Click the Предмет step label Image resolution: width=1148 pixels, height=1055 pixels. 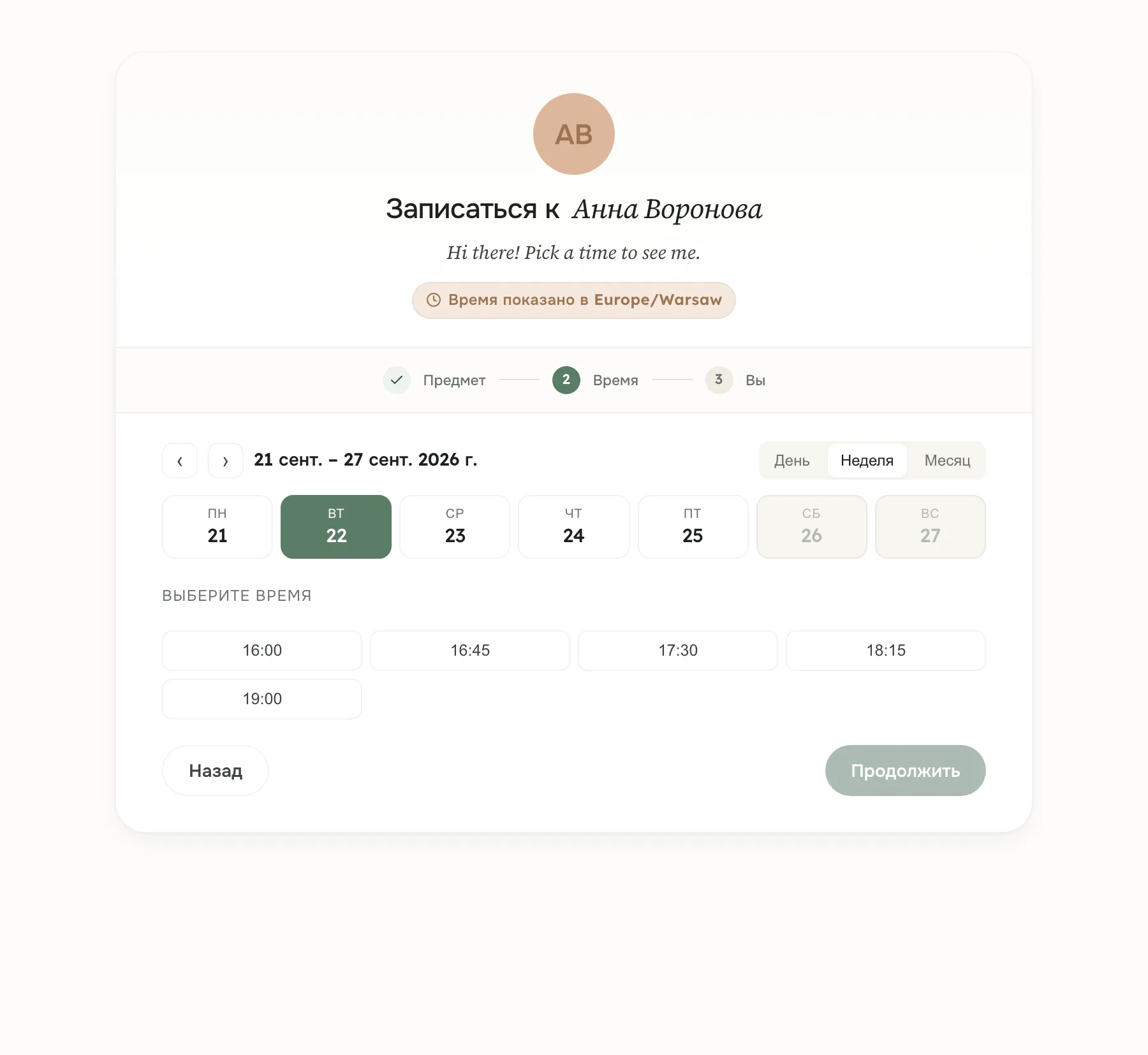click(x=455, y=380)
